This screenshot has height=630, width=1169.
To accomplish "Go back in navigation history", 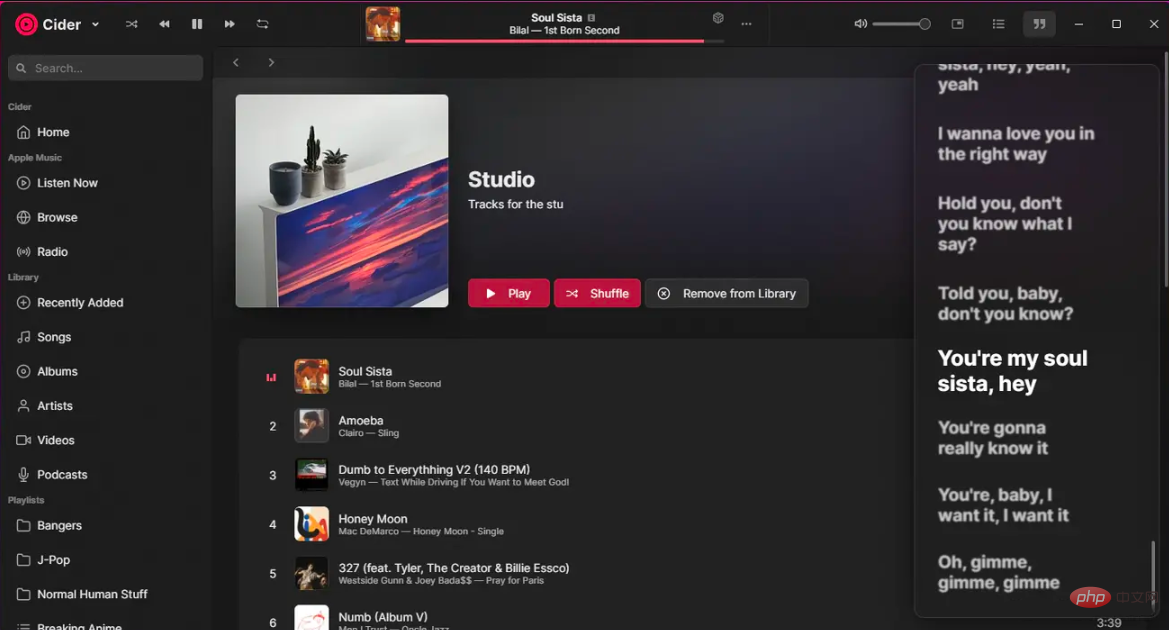I will (236, 63).
